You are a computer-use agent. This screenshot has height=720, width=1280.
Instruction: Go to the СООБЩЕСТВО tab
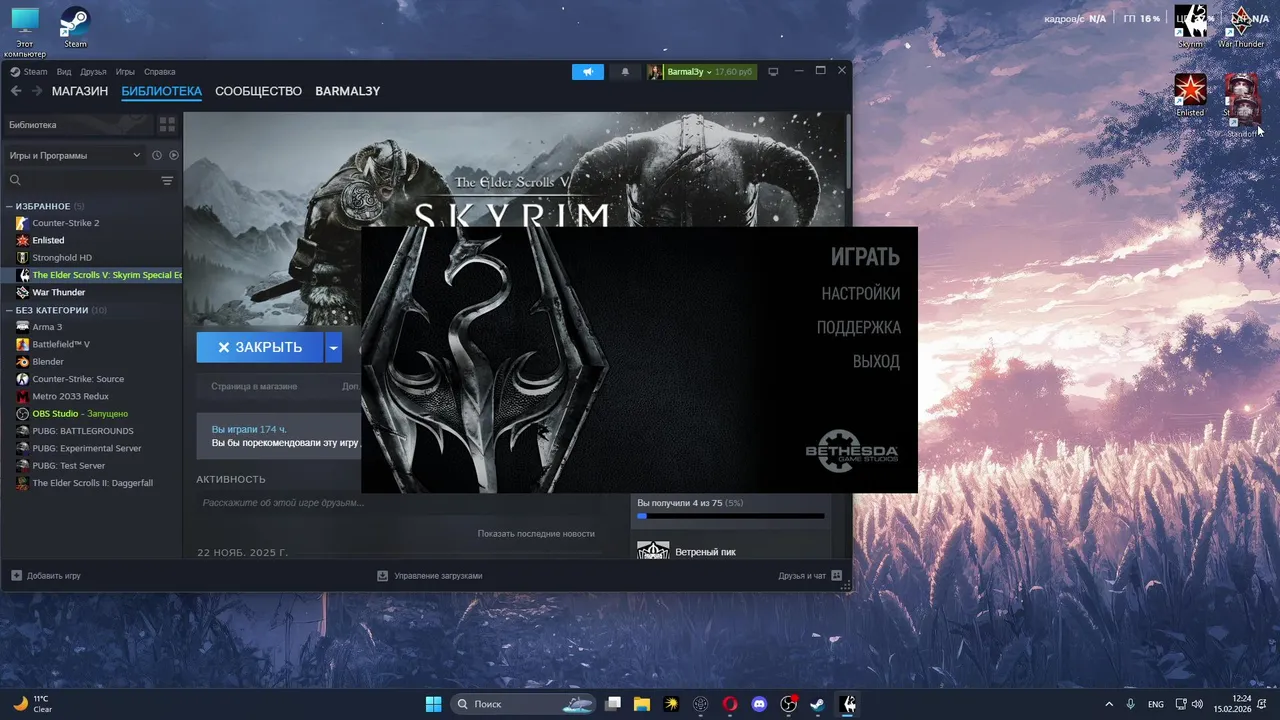(x=258, y=91)
